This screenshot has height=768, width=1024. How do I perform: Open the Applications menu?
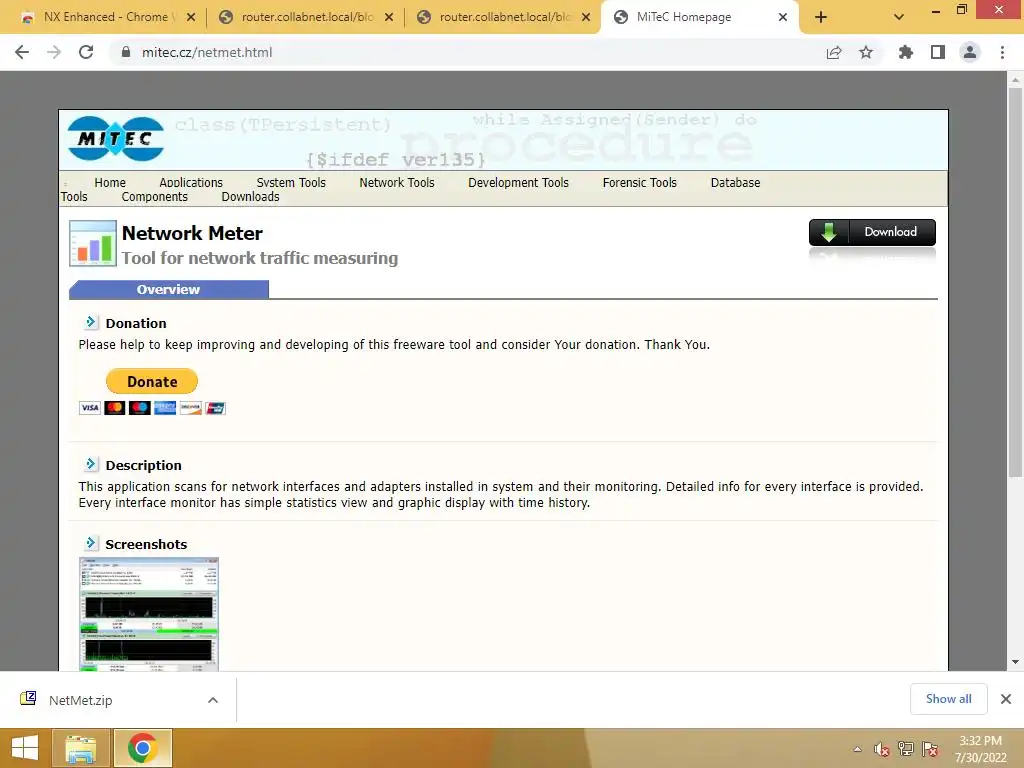[x=191, y=183]
